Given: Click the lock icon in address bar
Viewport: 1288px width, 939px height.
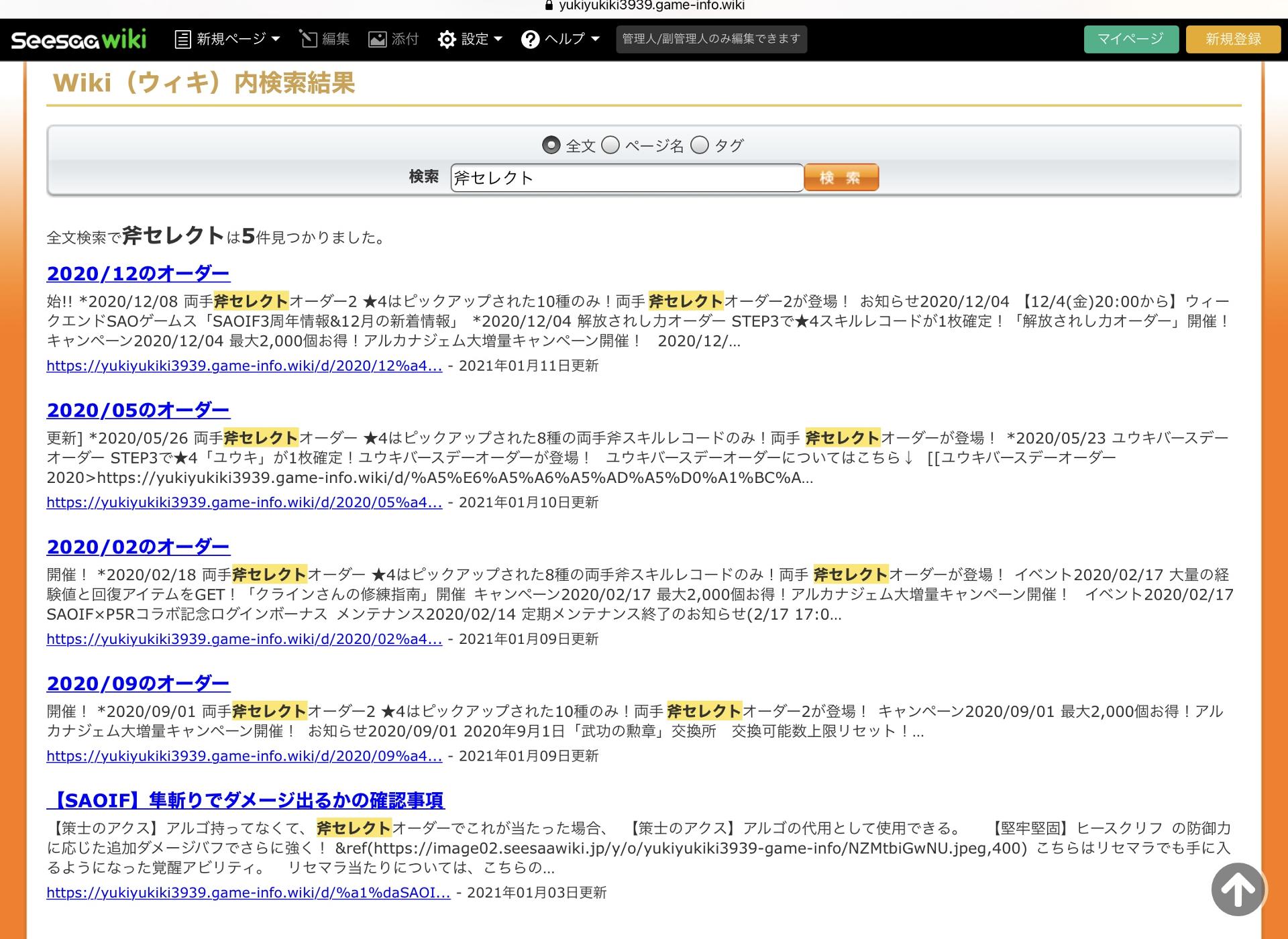Looking at the screenshot, I should (549, 6).
